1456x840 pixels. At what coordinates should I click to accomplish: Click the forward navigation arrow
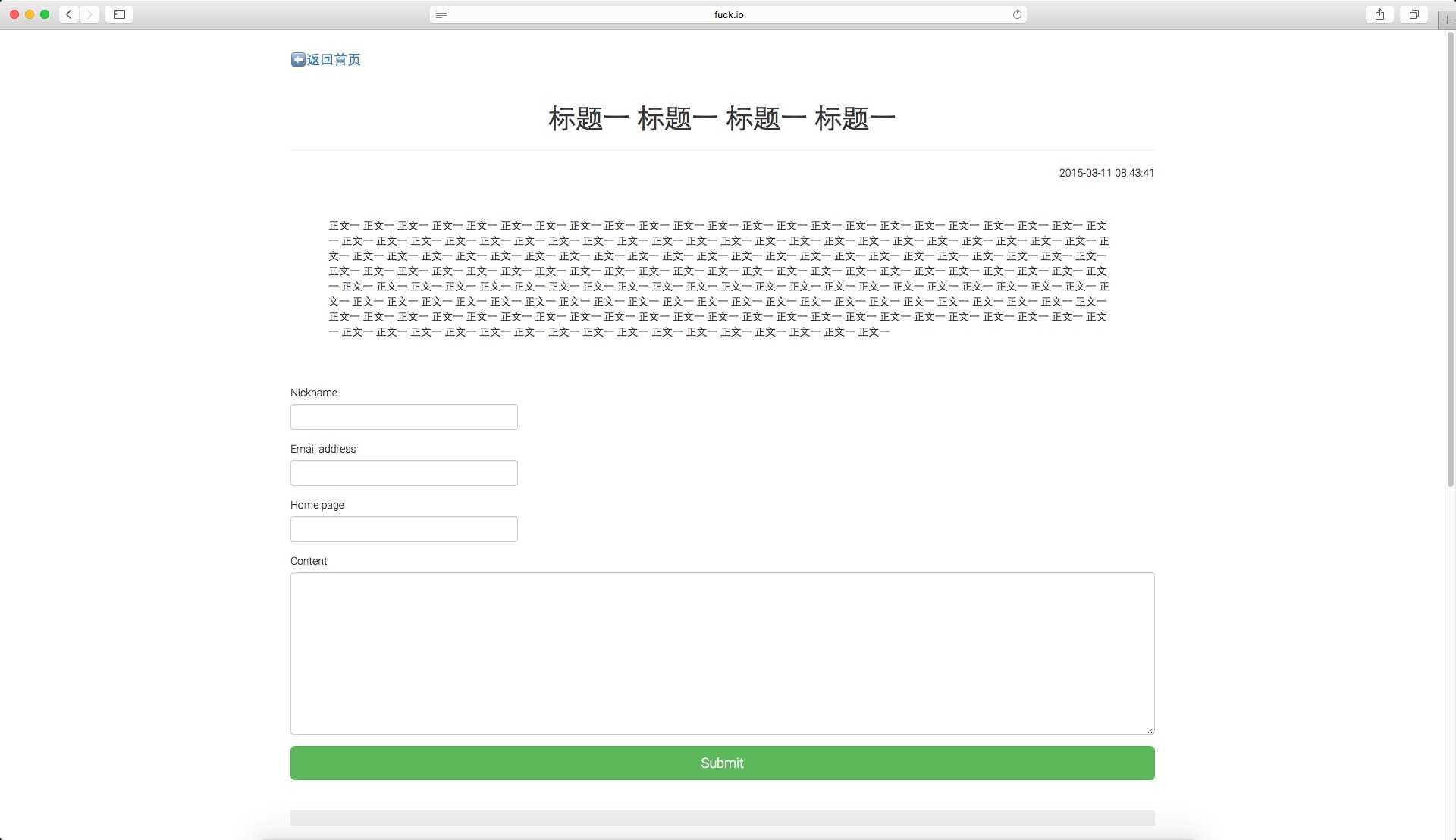[x=89, y=14]
